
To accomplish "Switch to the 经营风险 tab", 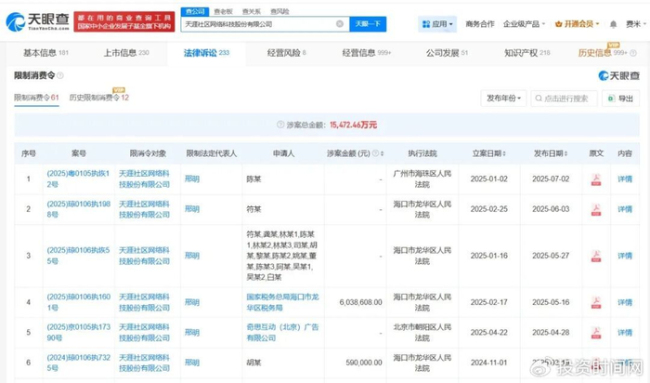I will 286,53.
